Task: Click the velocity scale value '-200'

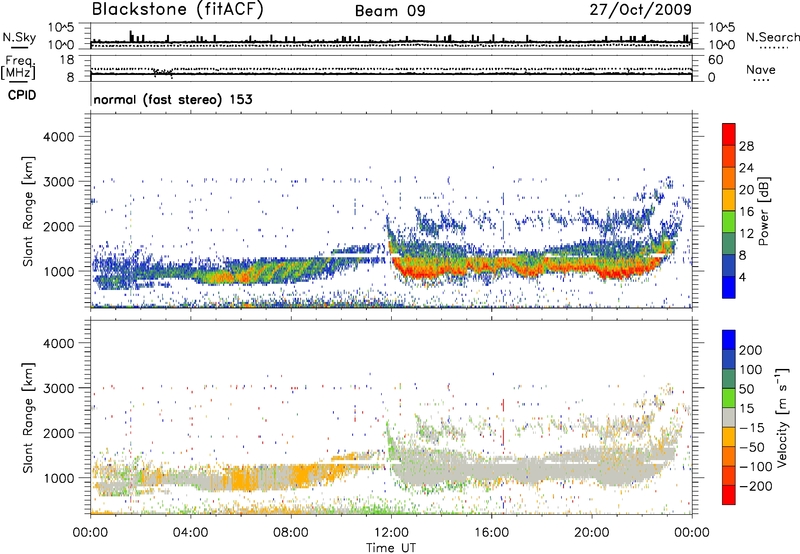Action: pos(756,486)
